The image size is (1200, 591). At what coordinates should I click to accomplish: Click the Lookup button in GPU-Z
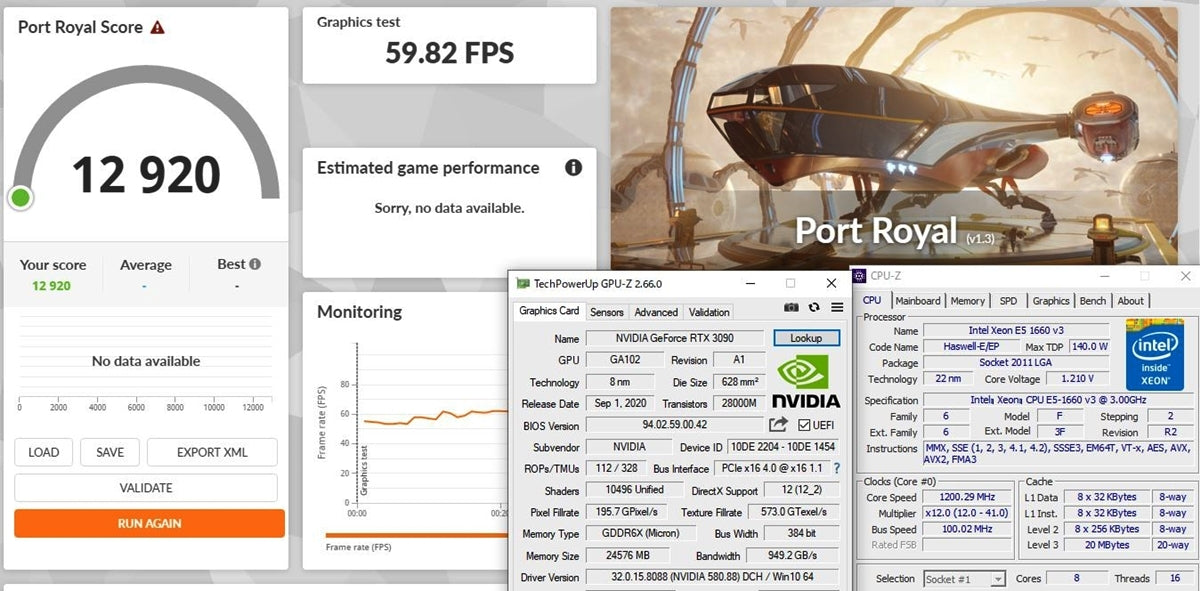click(x=806, y=338)
